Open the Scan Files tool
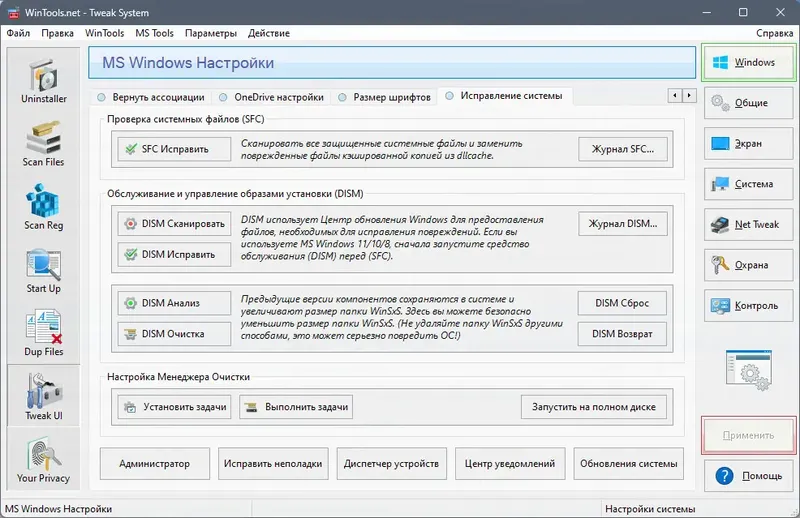The height and width of the screenshot is (518, 800). point(43,144)
